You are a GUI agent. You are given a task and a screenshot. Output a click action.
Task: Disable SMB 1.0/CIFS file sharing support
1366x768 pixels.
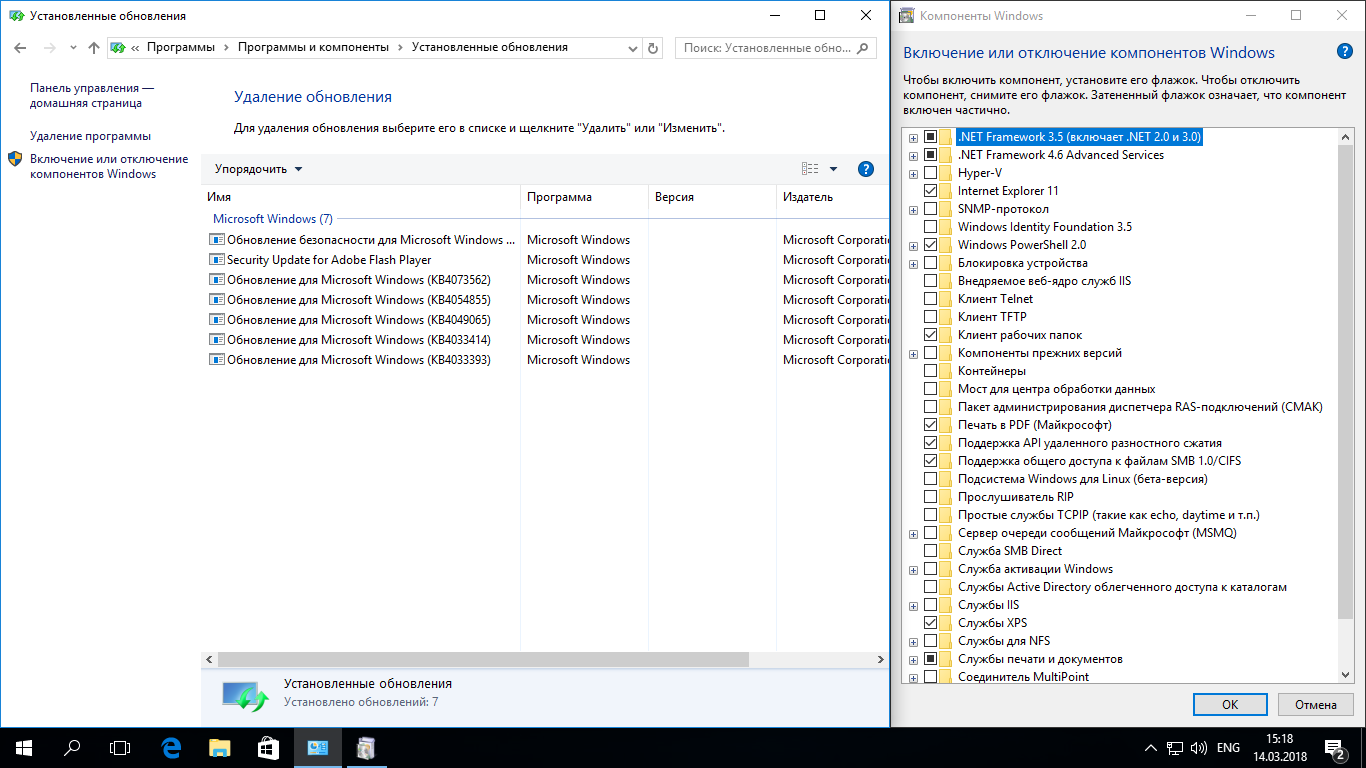pos(931,461)
